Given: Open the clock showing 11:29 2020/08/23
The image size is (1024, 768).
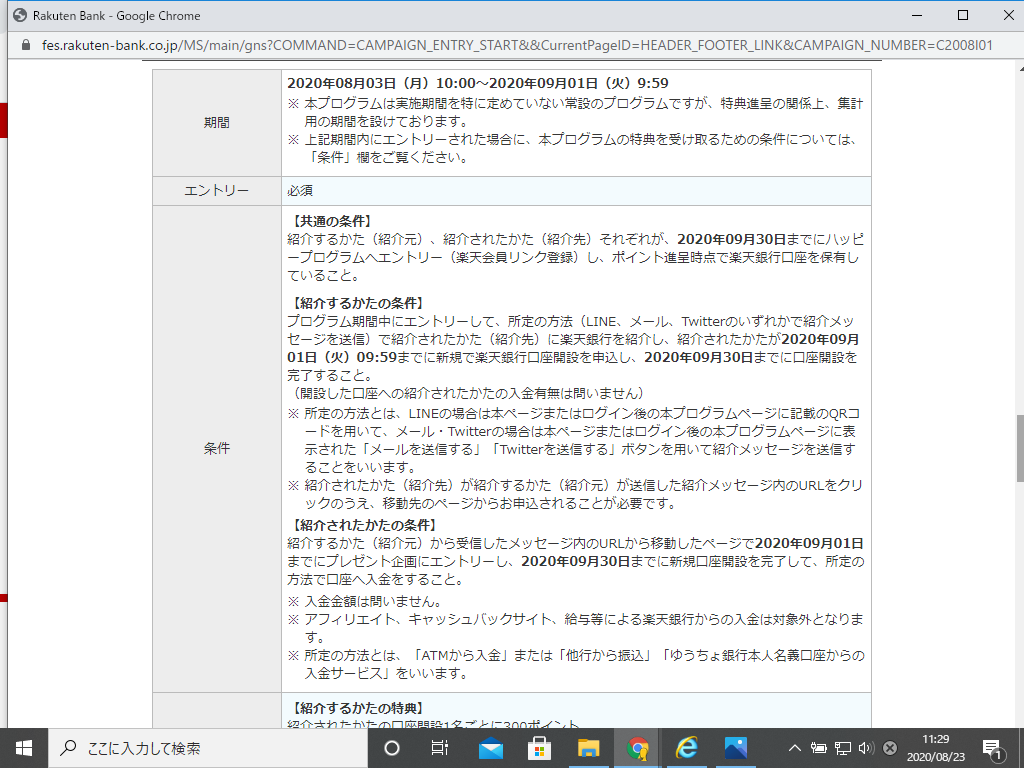Looking at the screenshot, I should click(935, 748).
